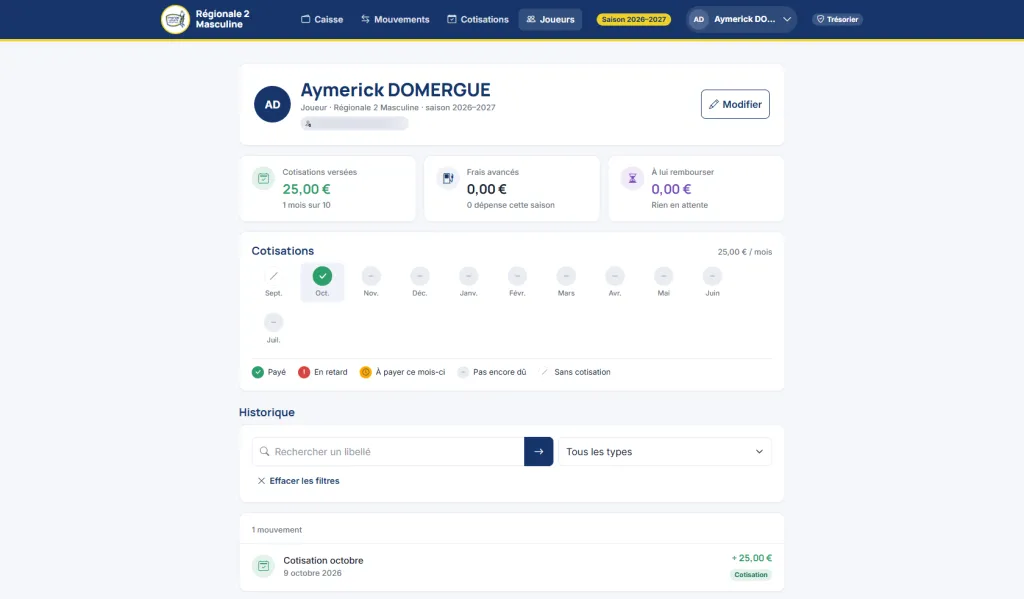Click the green Cotisation tag
The height and width of the screenshot is (599, 1024).
coord(751,575)
